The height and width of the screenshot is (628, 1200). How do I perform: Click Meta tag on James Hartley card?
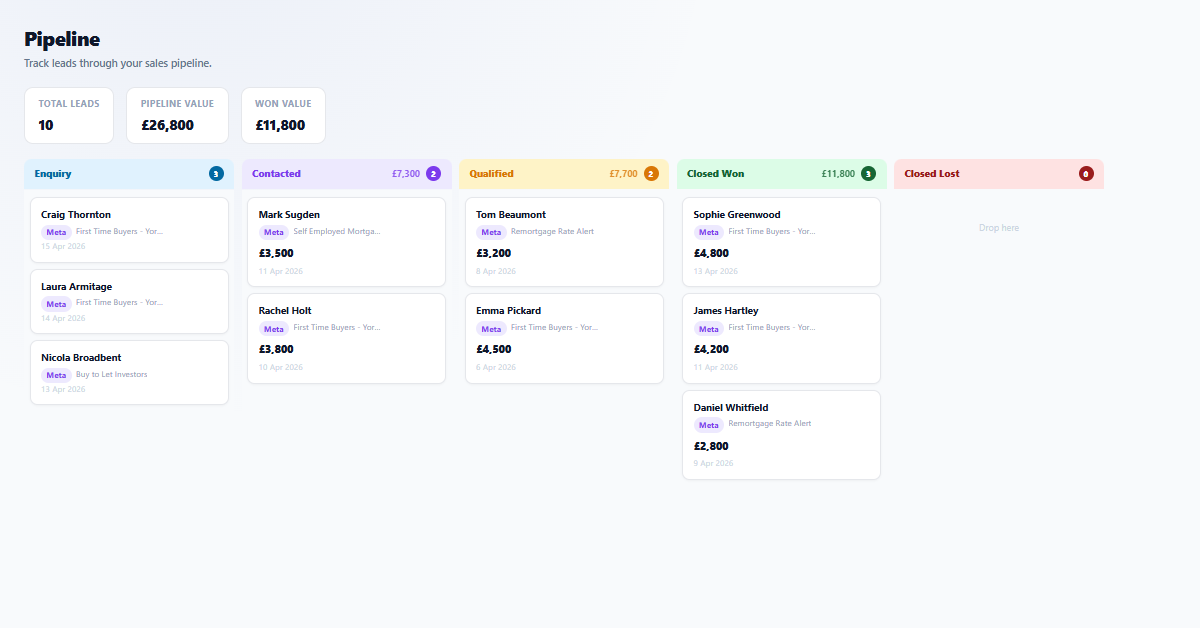click(x=709, y=329)
